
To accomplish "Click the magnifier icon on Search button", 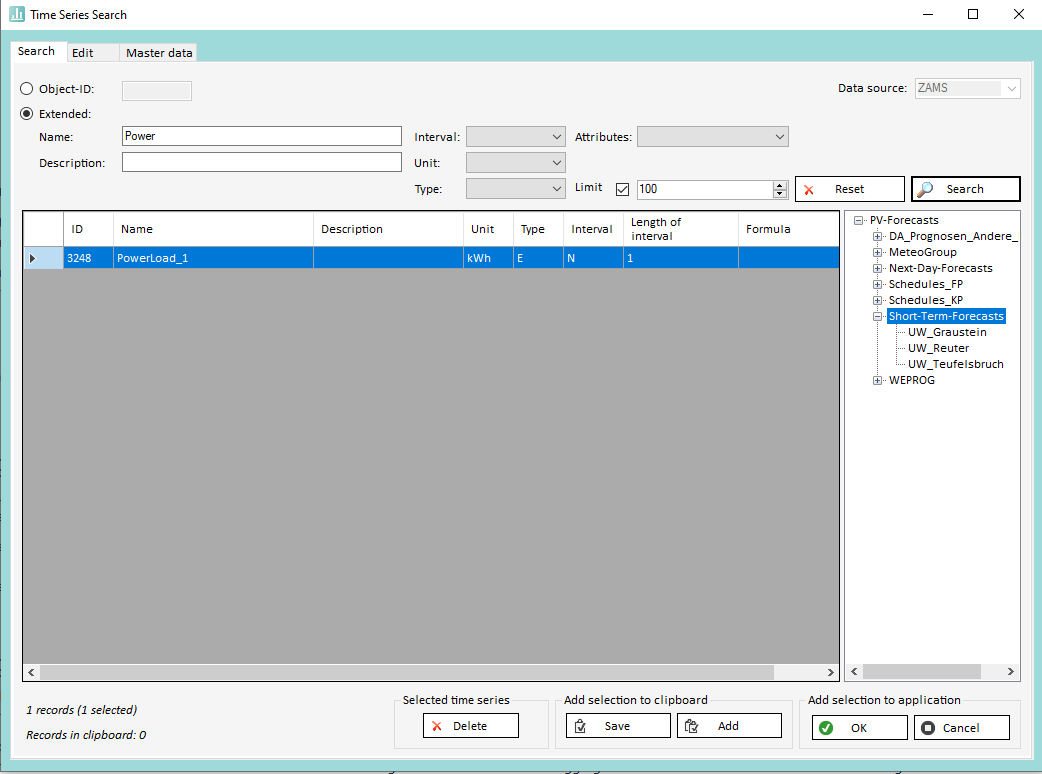I will (x=926, y=189).
